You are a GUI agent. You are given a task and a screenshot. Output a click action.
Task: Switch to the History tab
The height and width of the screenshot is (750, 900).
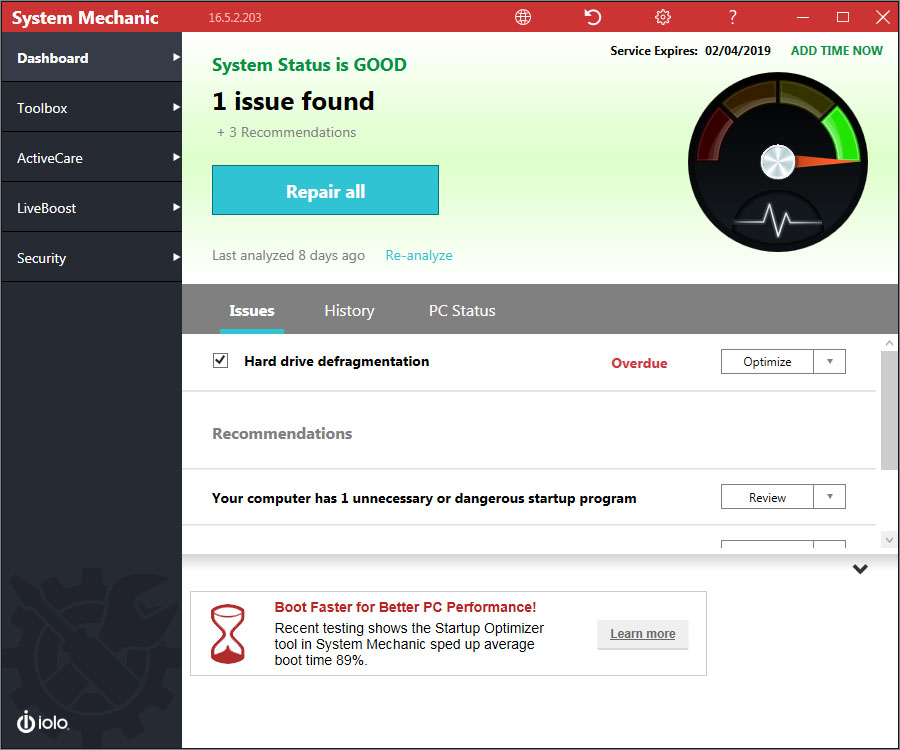[349, 310]
